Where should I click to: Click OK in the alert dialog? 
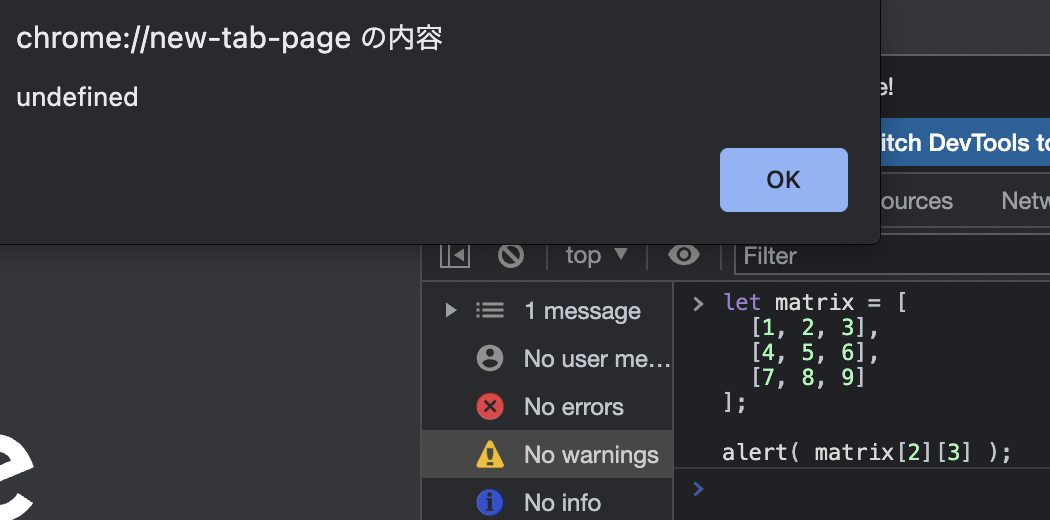(783, 180)
